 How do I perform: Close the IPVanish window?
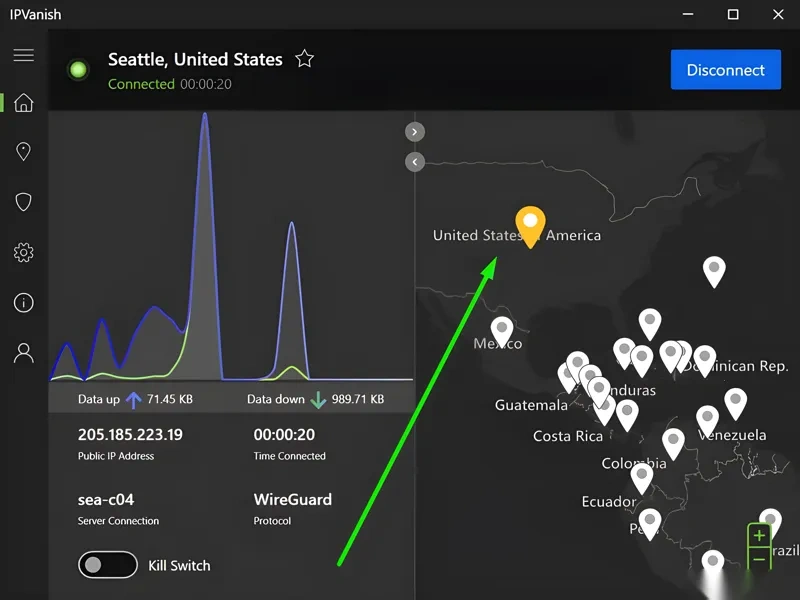(778, 14)
